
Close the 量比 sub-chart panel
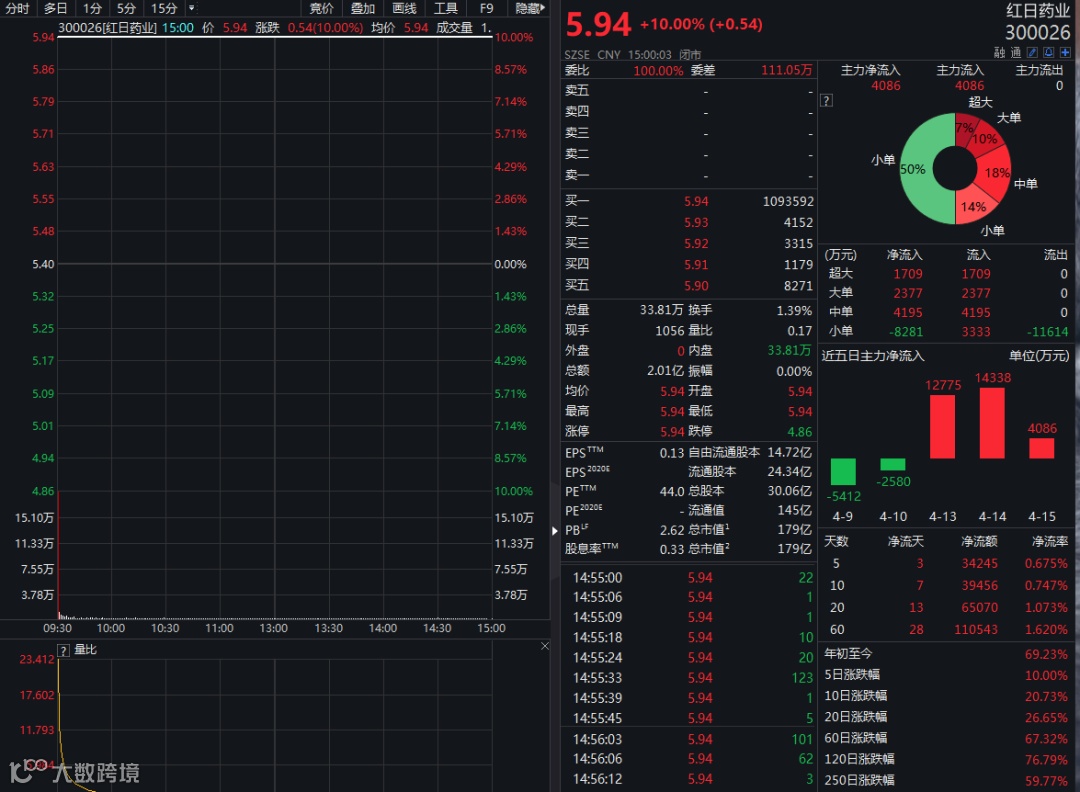coord(545,646)
